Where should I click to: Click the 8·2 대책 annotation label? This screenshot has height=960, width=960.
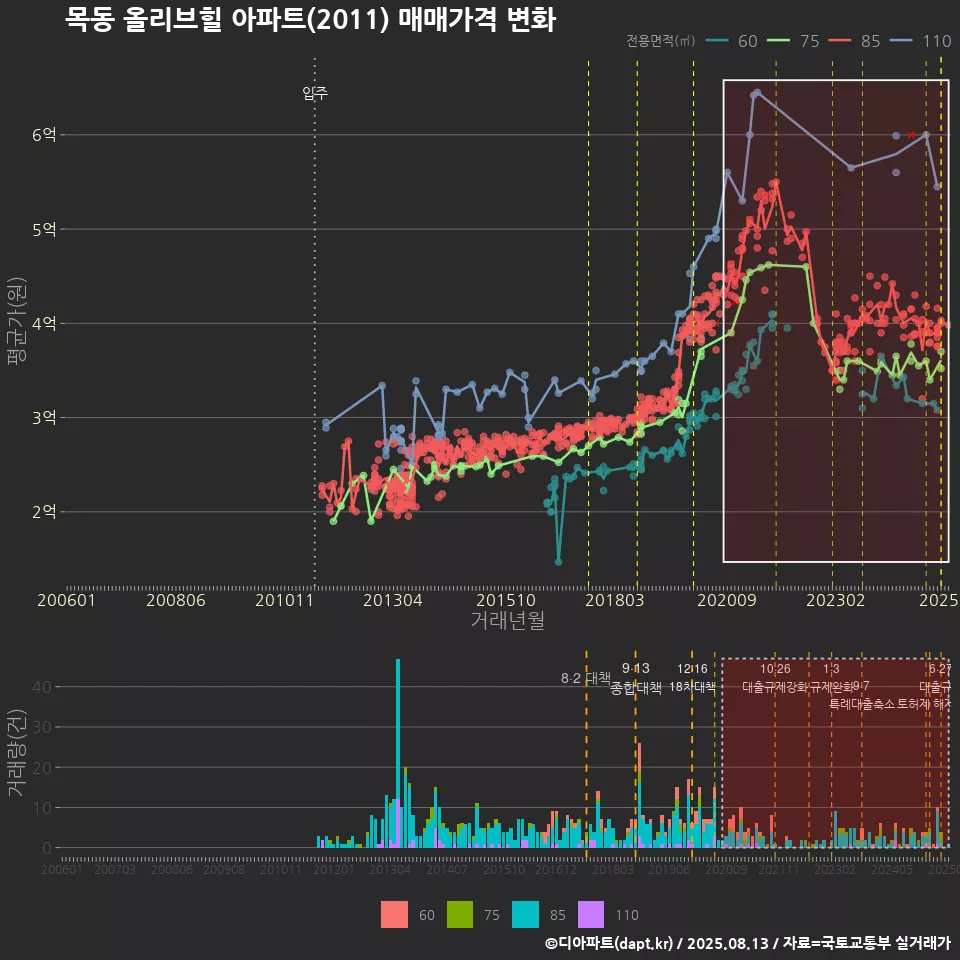click(586, 678)
